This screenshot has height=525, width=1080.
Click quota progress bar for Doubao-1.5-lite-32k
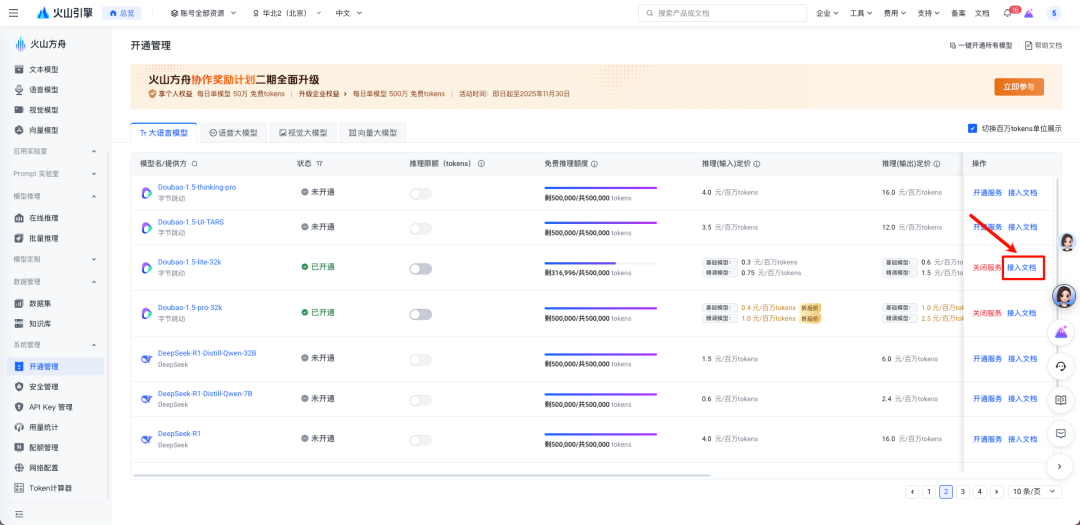(x=601, y=263)
